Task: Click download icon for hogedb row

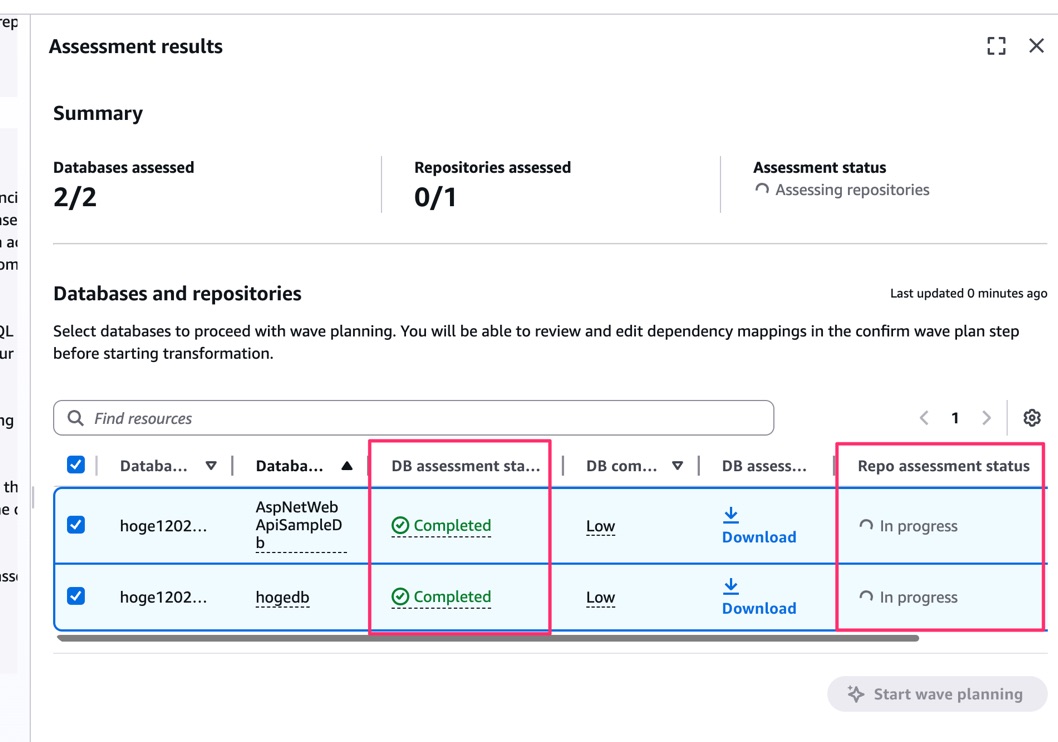Action: [731, 586]
